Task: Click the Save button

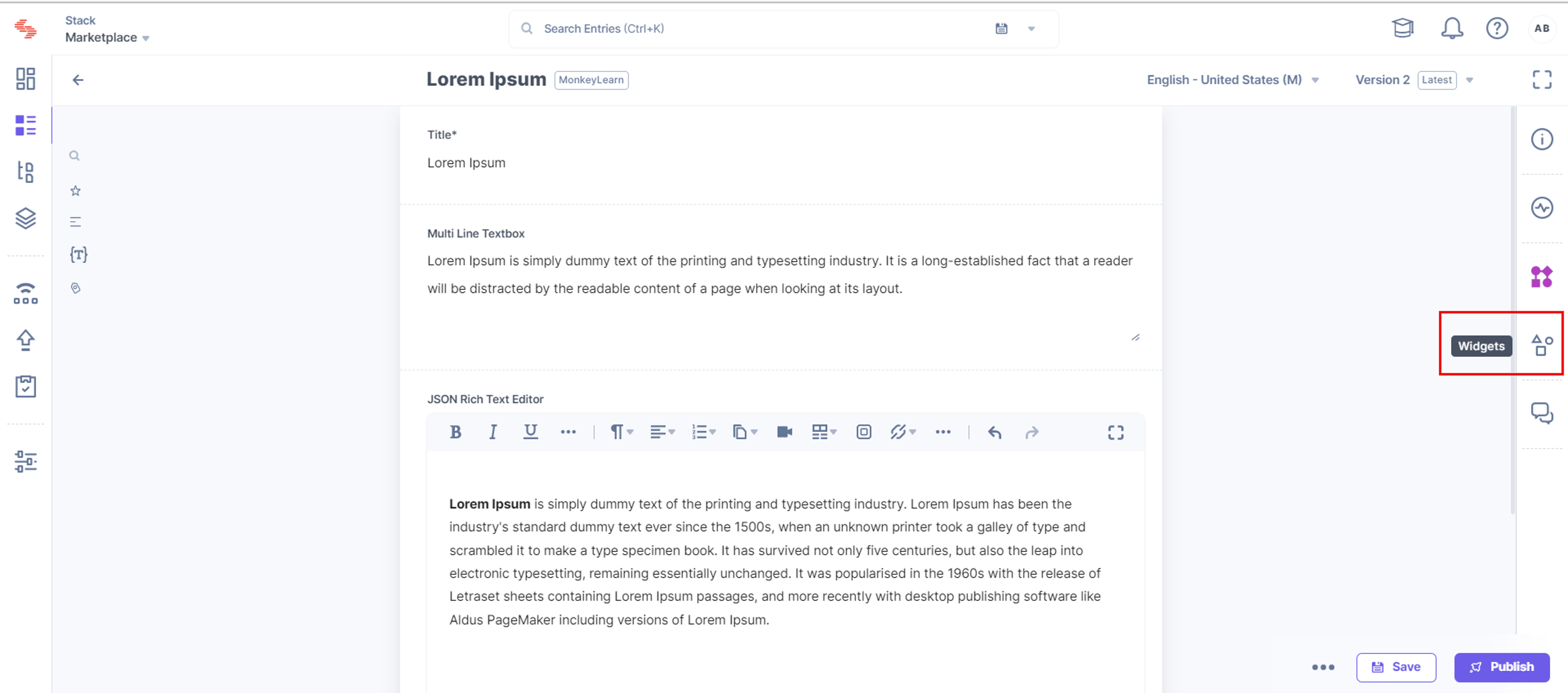Action: pyautogui.click(x=1396, y=667)
